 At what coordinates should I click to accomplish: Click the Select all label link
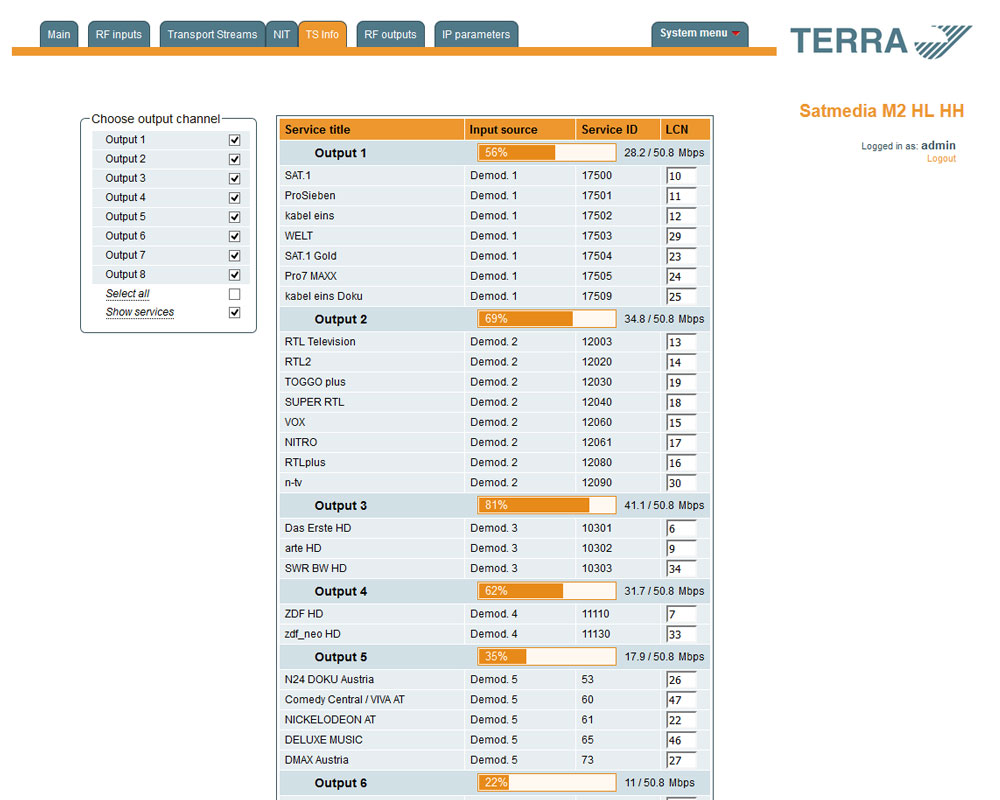click(x=127, y=294)
